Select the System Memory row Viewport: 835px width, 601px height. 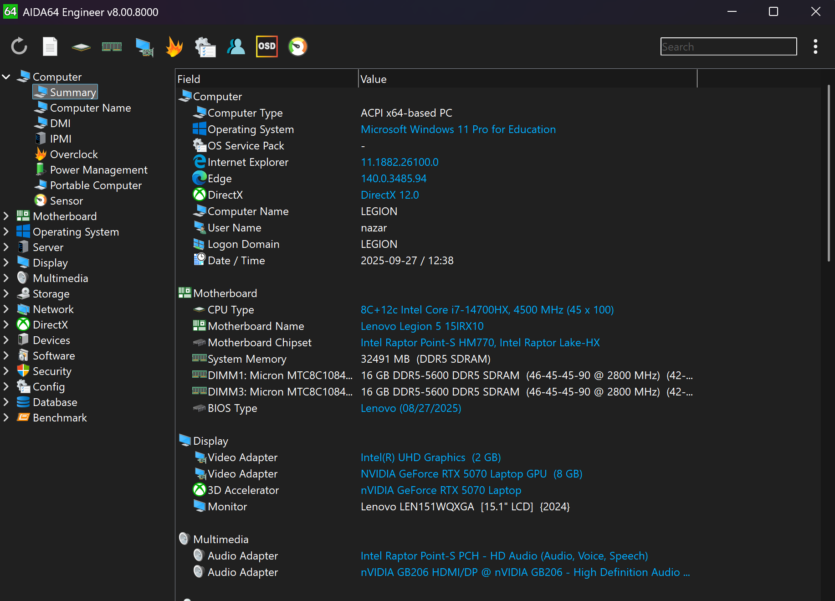tap(436, 359)
